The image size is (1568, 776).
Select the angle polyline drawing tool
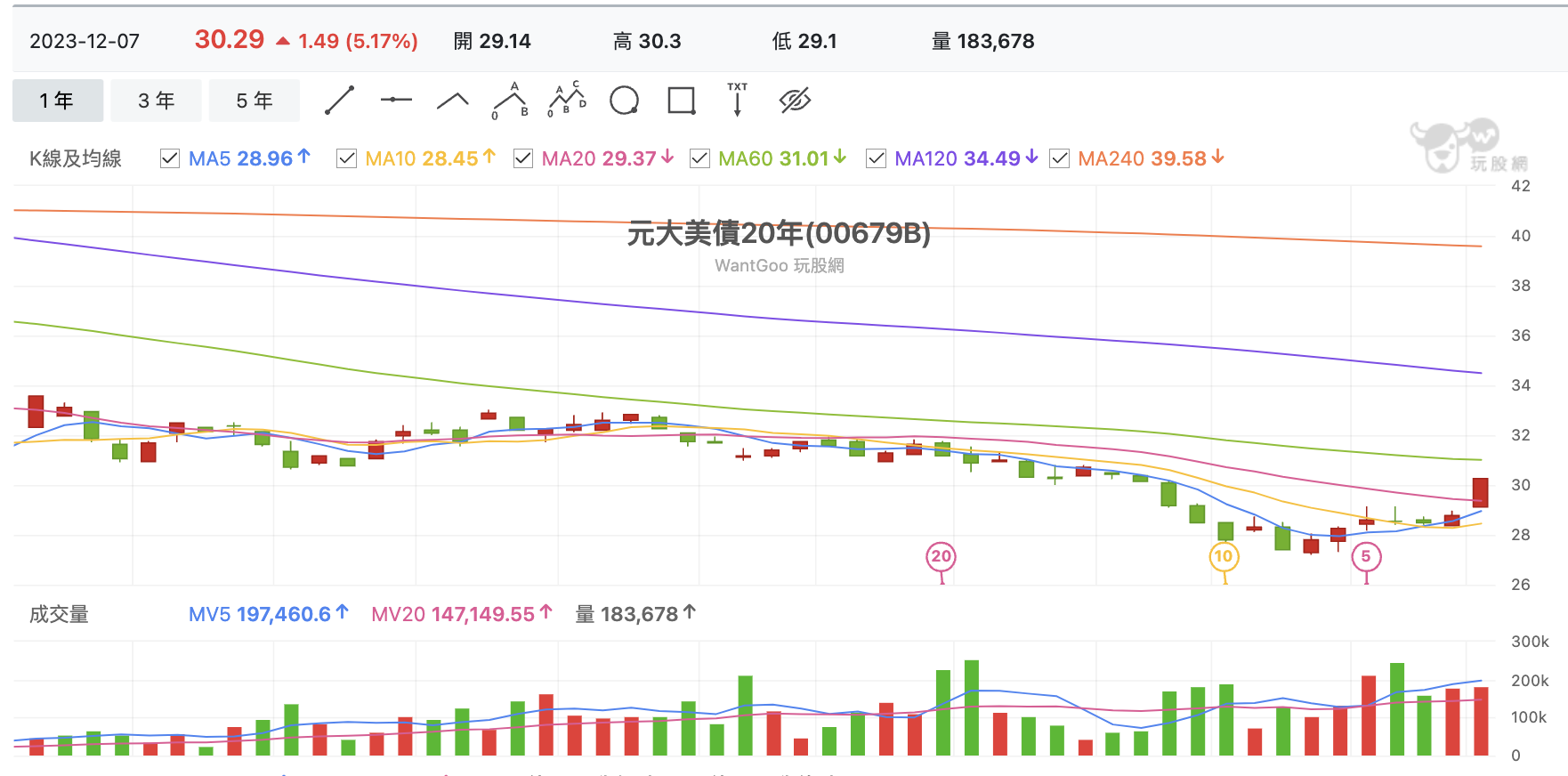453,101
